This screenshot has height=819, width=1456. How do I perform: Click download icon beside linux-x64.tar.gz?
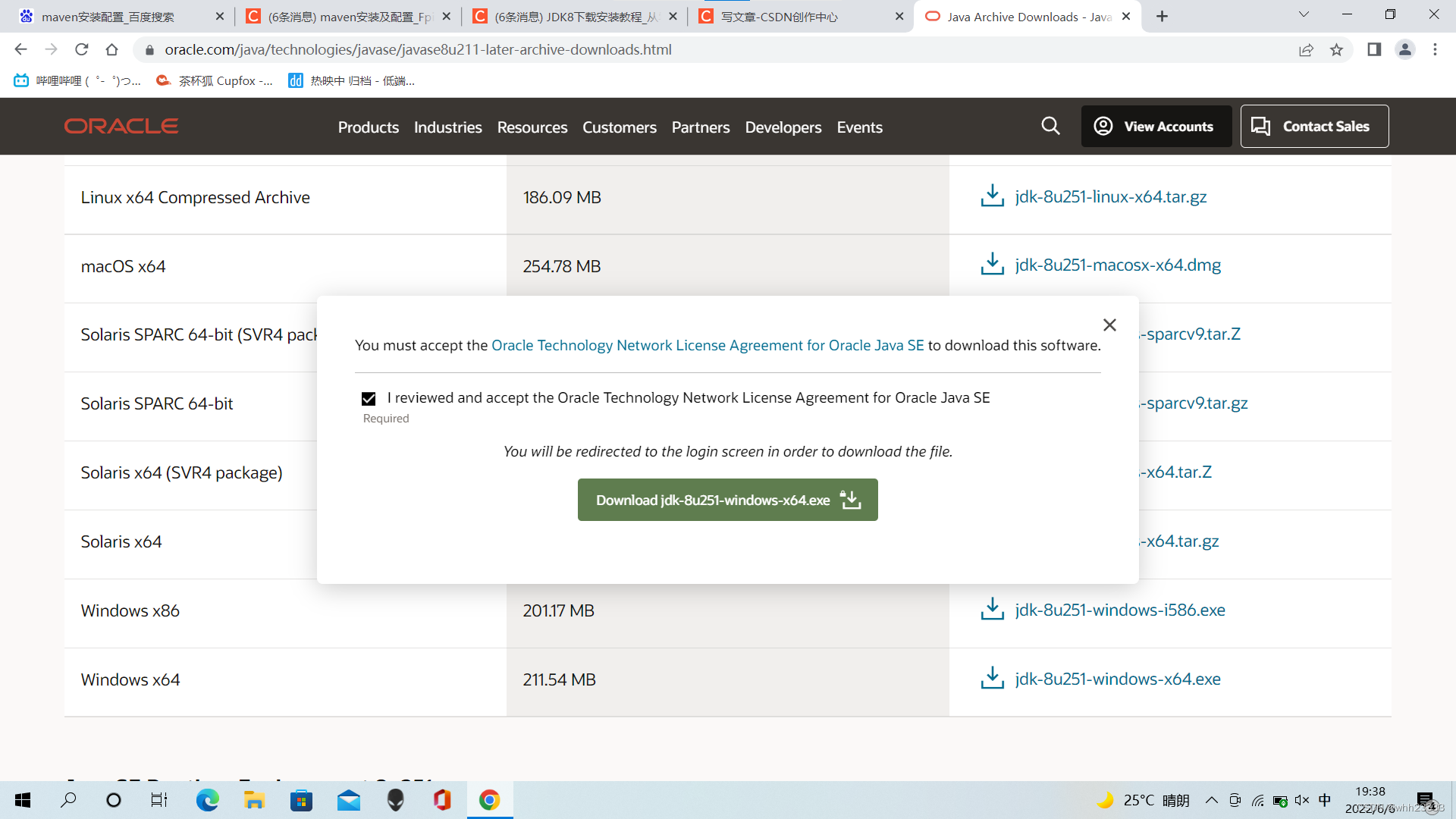[x=992, y=196]
